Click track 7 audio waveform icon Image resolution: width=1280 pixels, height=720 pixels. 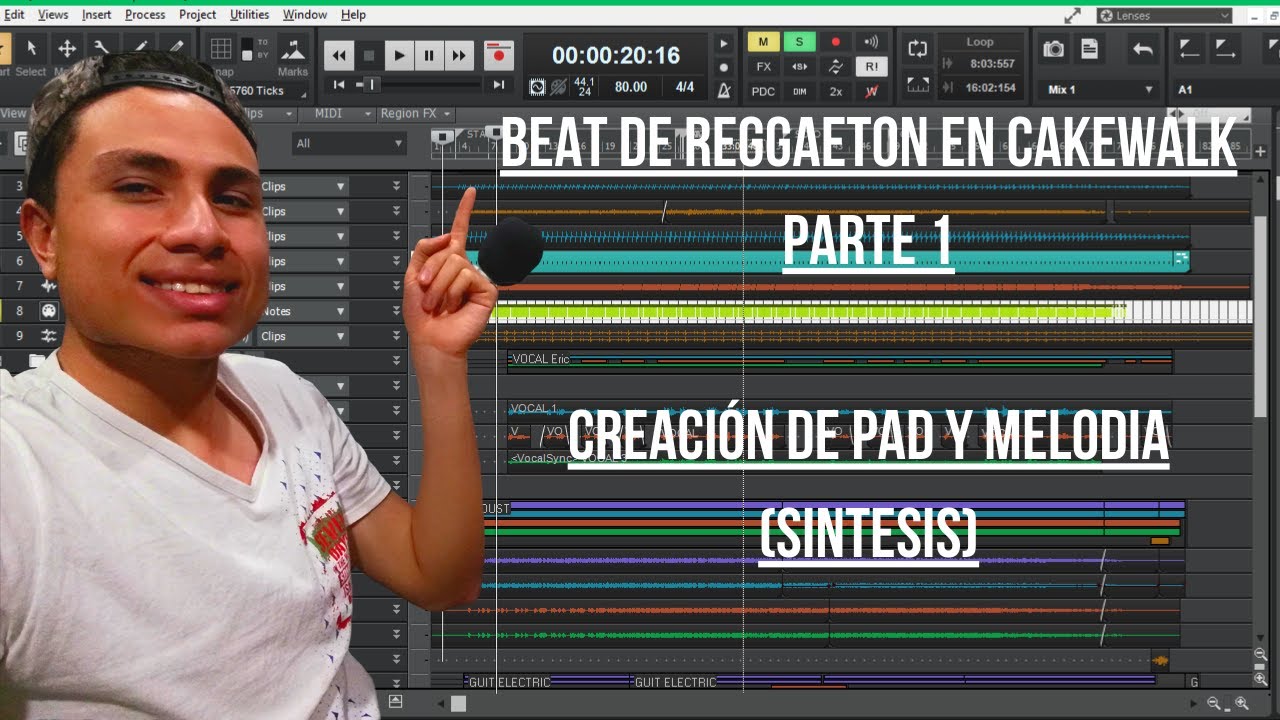coord(48,286)
